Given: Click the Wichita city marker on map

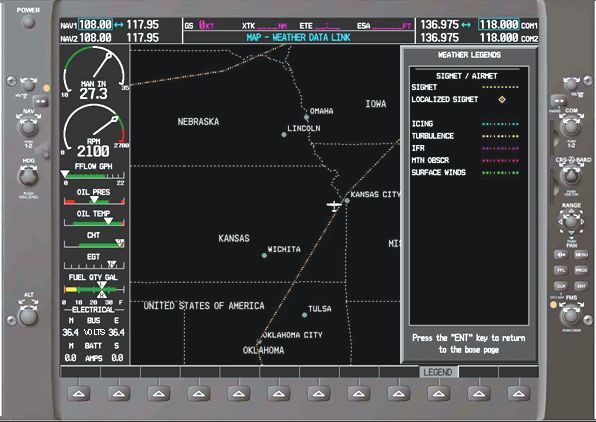Looking at the screenshot, I should [x=264, y=255].
